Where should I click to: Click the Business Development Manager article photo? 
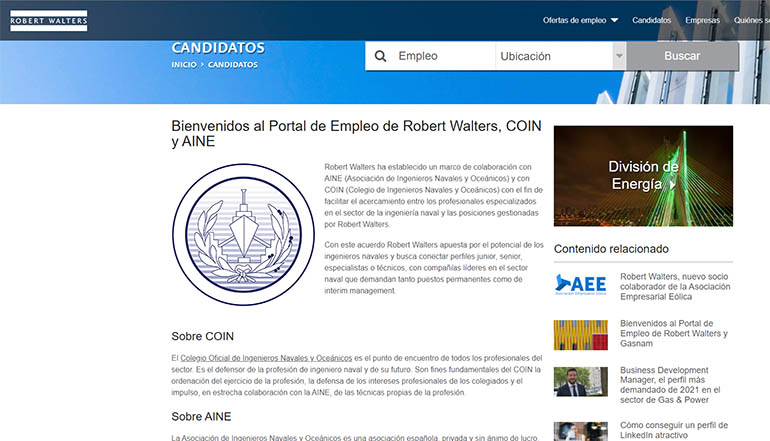click(580, 382)
